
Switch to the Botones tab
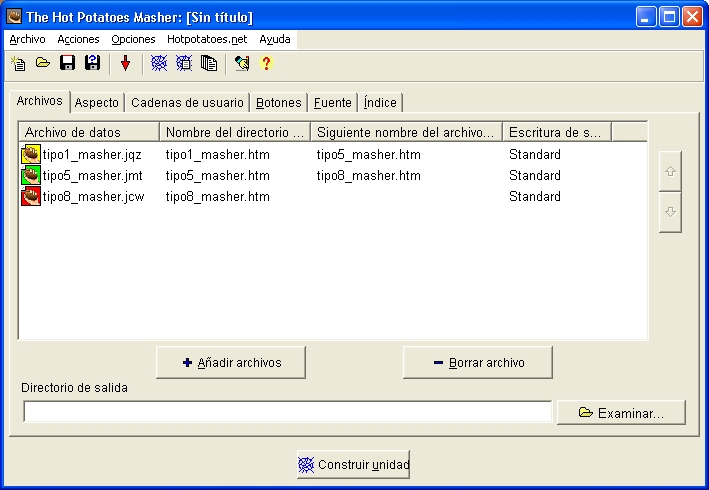(278, 102)
